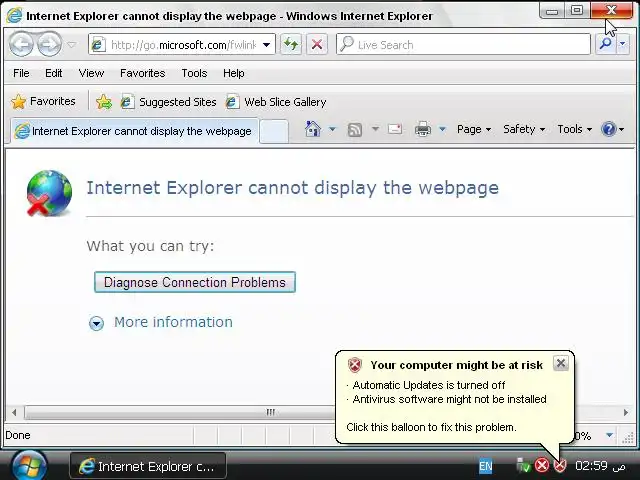This screenshot has height=480, width=640.
Task: Click the Print icon
Action: click(x=423, y=129)
